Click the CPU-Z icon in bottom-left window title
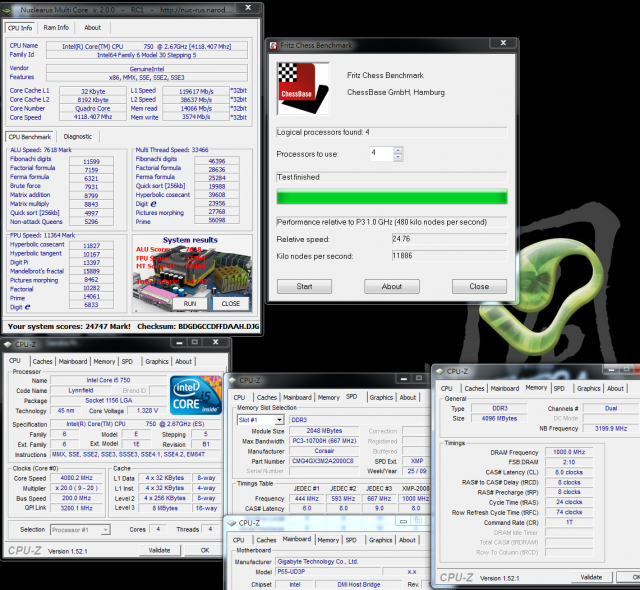This screenshot has height=590, width=640. pyautogui.click(x=7, y=344)
